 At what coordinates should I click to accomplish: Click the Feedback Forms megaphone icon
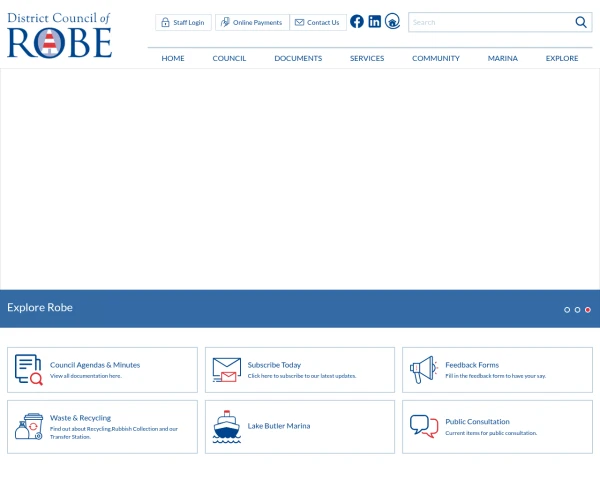(424, 370)
